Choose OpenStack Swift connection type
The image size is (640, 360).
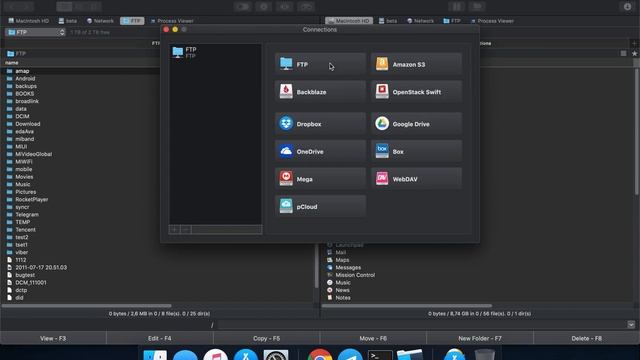click(x=416, y=92)
